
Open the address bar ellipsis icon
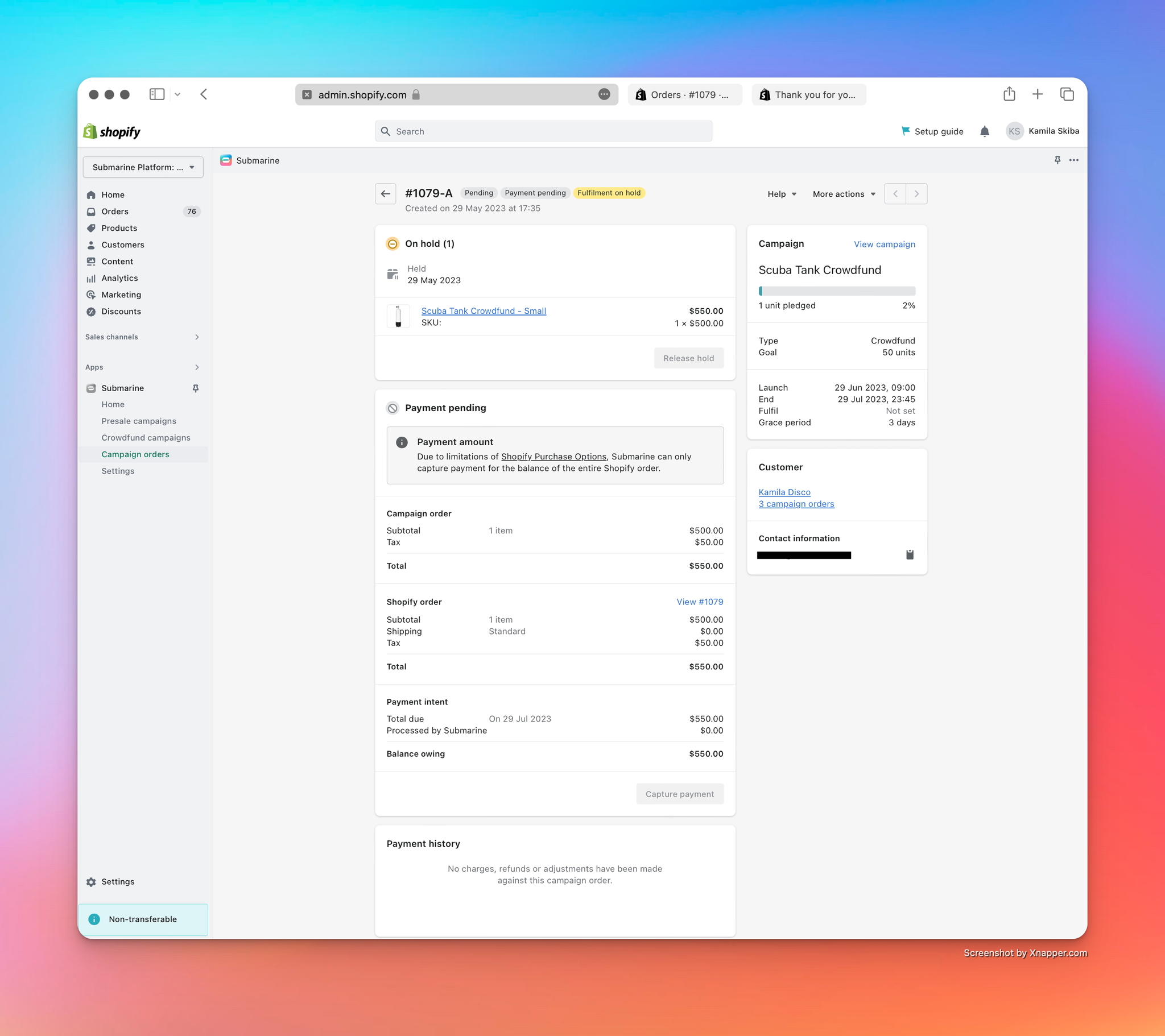coord(604,94)
